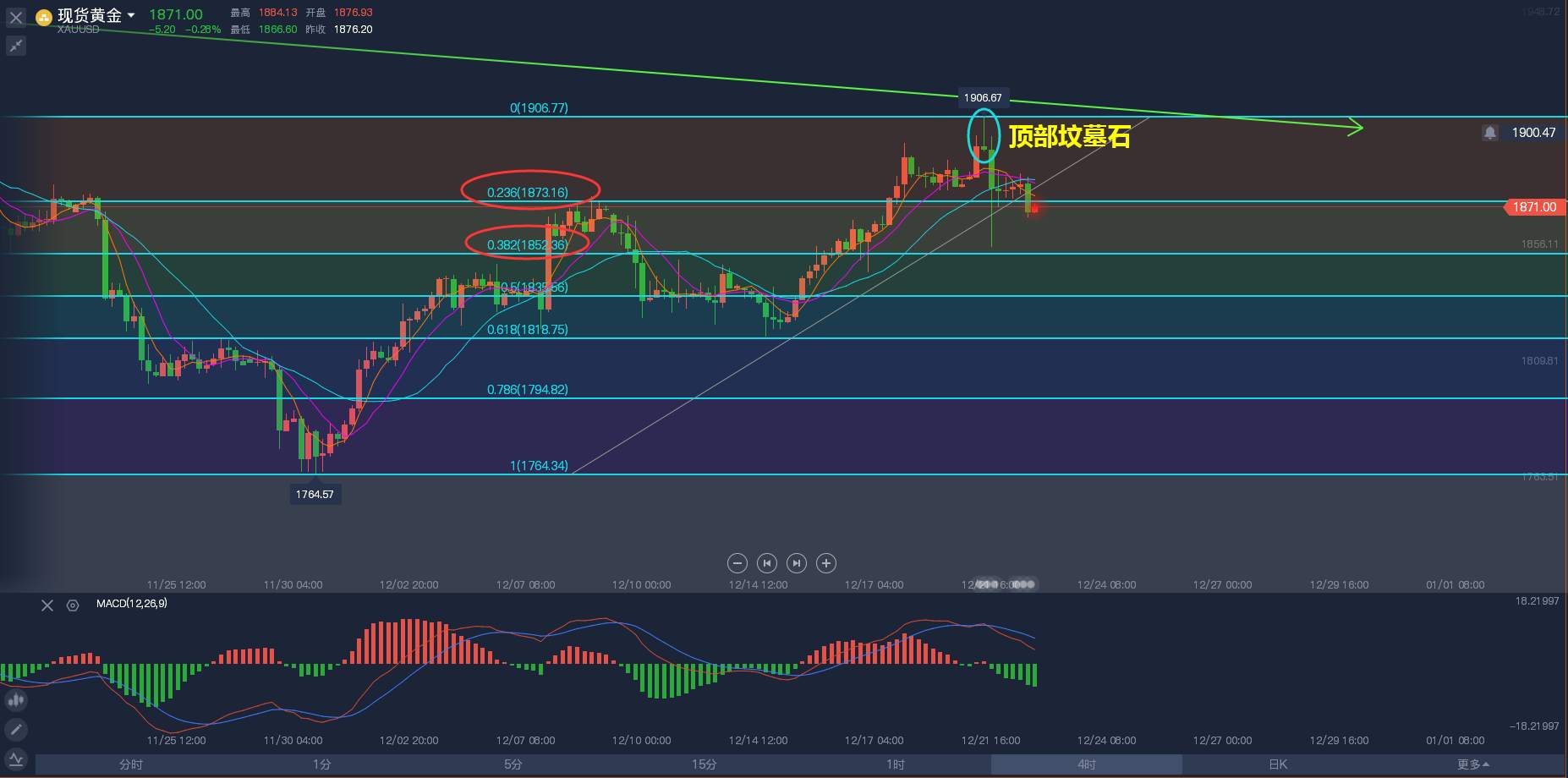The image size is (1568, 778).
Task: Click the 1809.81 price axis label
Action: pos(1539,361)
